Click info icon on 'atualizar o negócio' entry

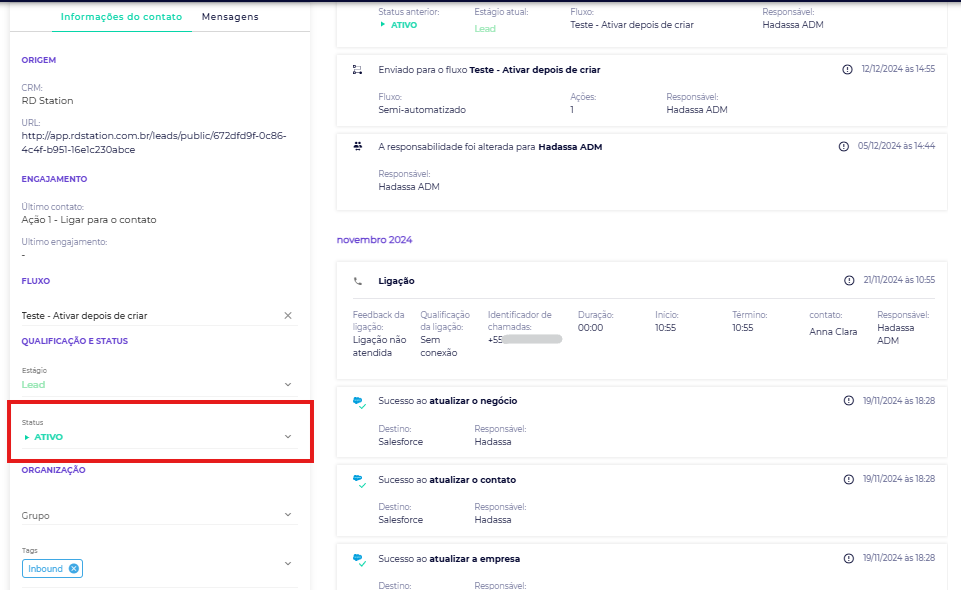point(848,400)
